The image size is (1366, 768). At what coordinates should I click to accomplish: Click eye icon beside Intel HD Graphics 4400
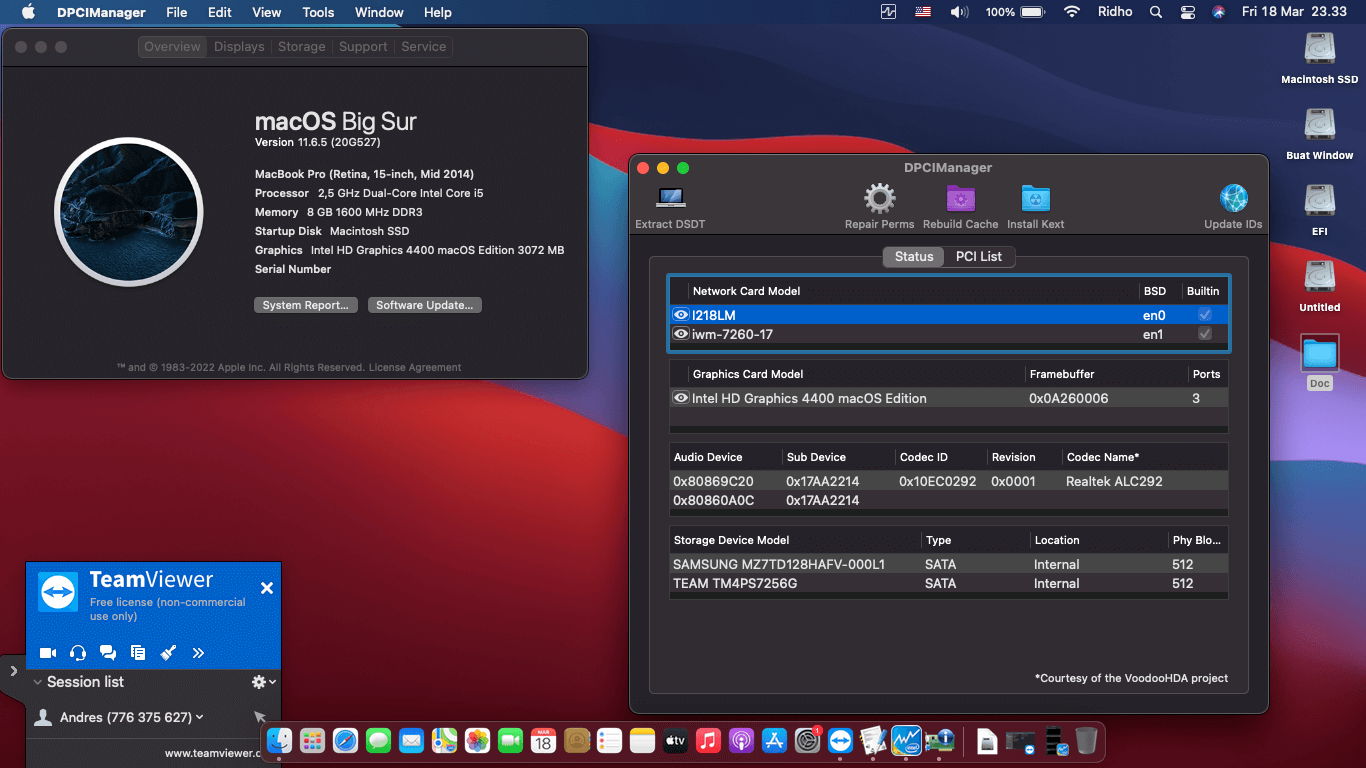click(681, 398)
